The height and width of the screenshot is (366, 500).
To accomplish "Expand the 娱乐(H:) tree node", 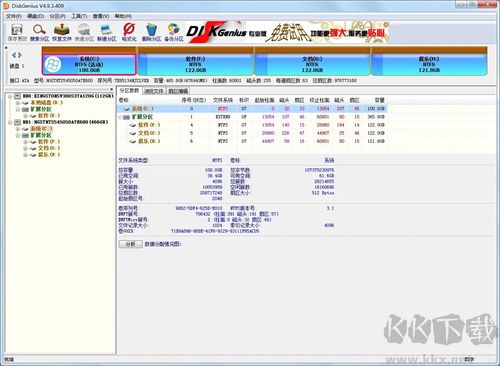I will [x=25, y=155].
